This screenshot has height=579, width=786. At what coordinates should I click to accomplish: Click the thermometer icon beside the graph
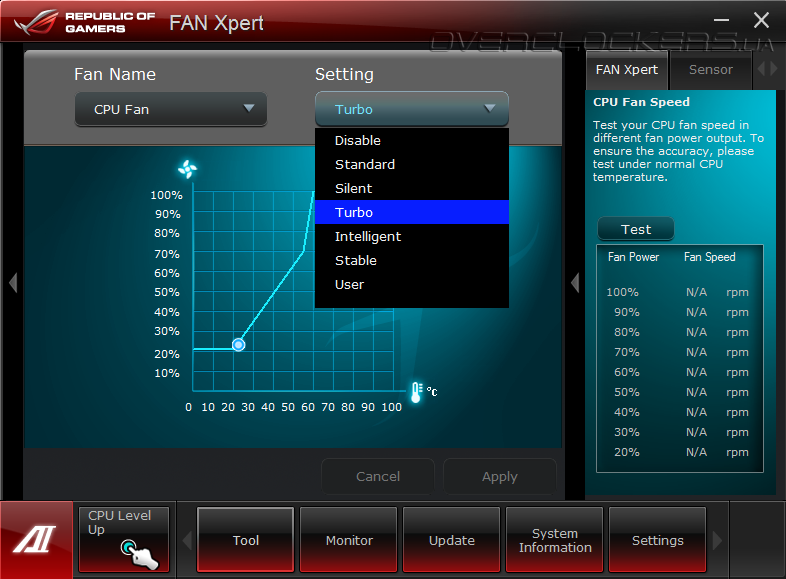pos(416,392)
